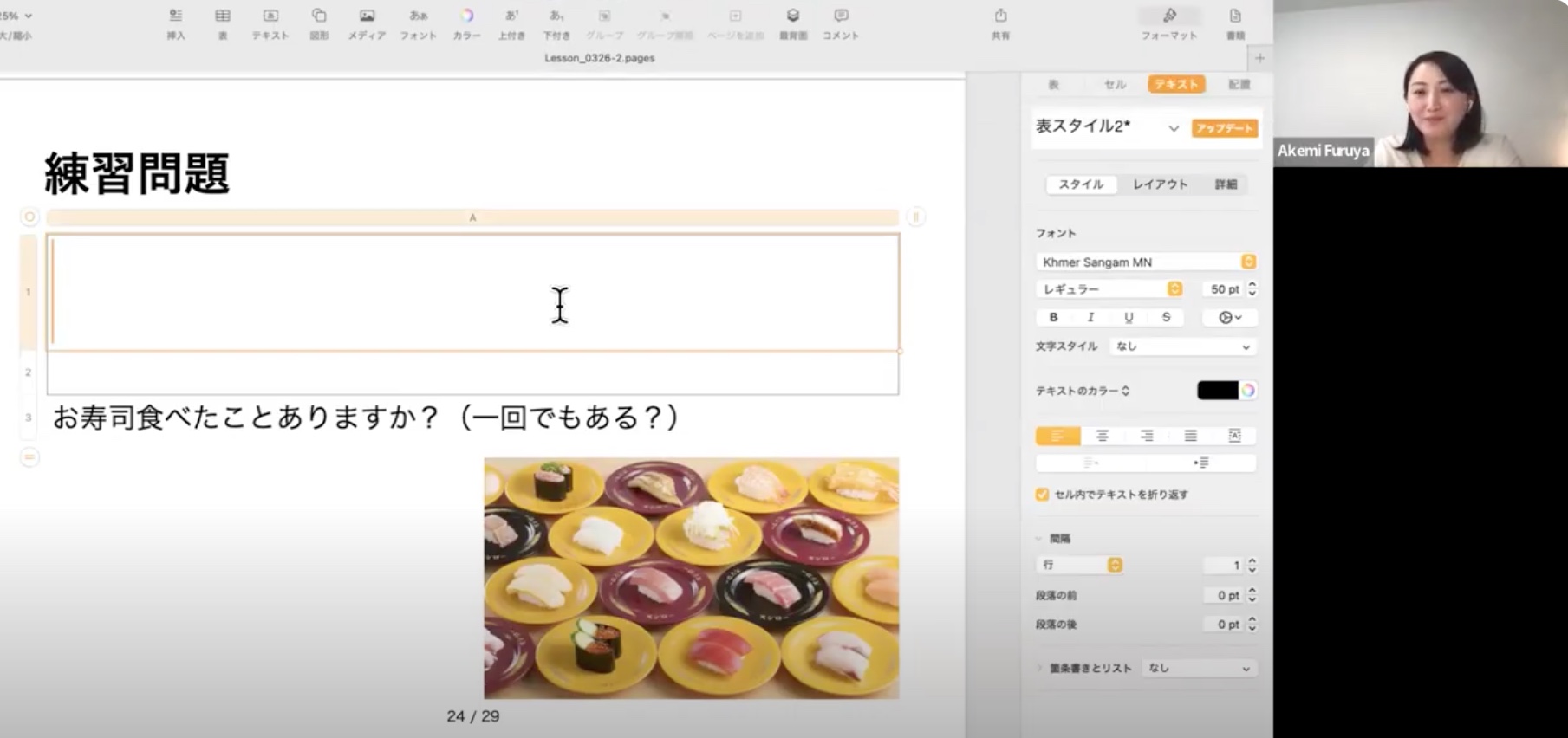Click the sushi plates image
1568x738 pixels.
point(691,578)
